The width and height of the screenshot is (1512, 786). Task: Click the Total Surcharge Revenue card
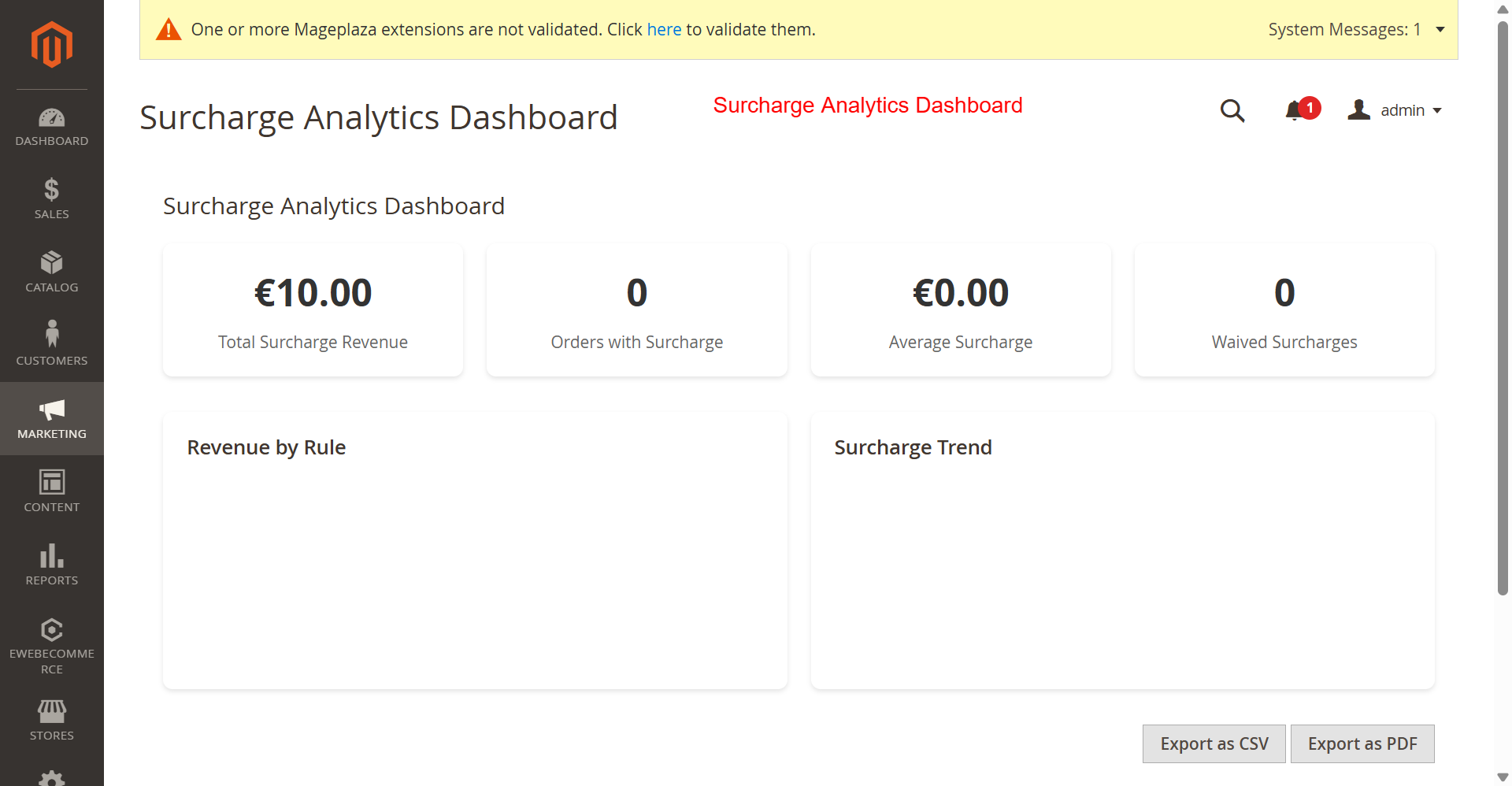(313, 310)
